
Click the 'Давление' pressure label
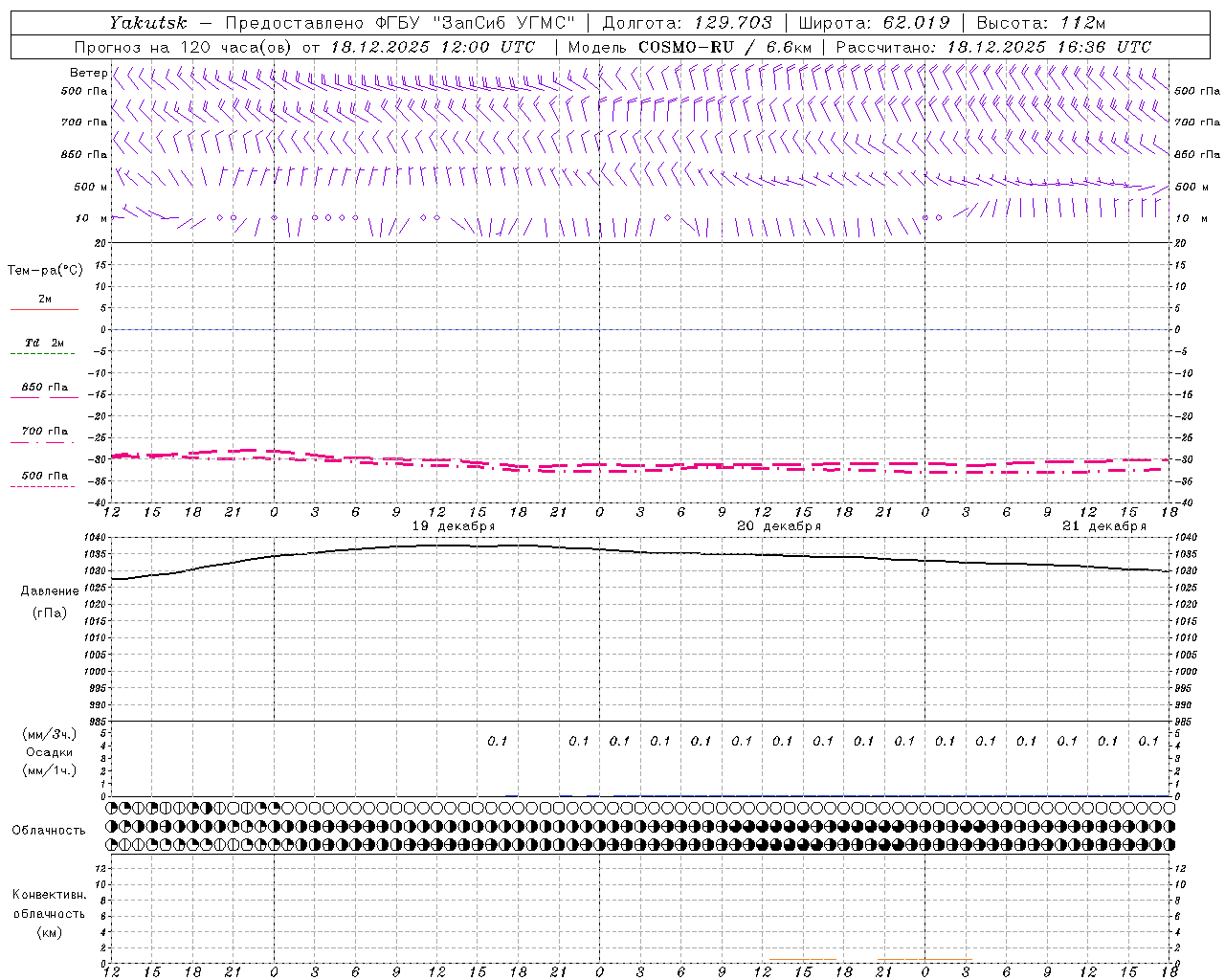coord(50,591)
